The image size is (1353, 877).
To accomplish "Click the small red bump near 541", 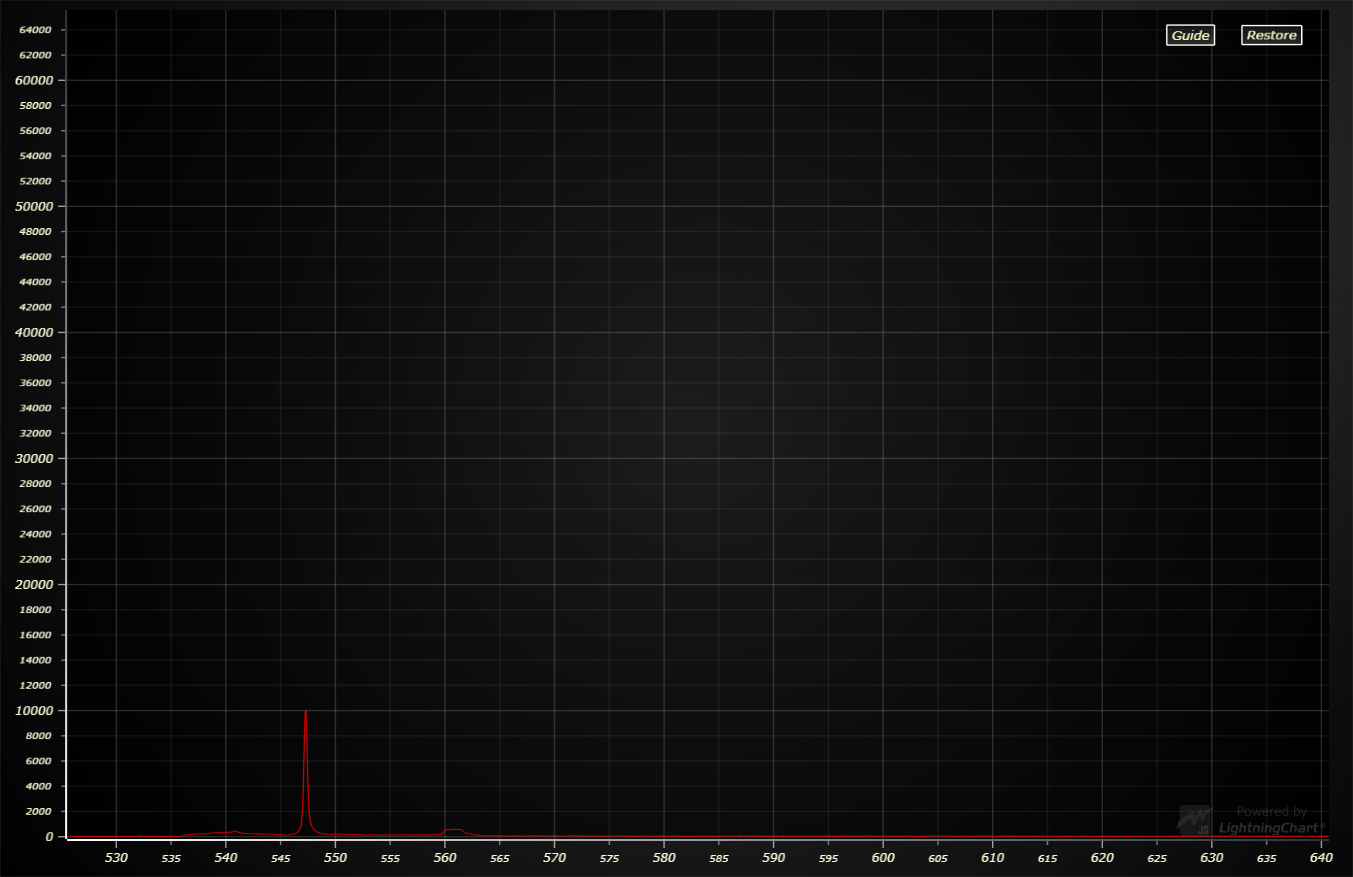I will (x=235, y=832).
